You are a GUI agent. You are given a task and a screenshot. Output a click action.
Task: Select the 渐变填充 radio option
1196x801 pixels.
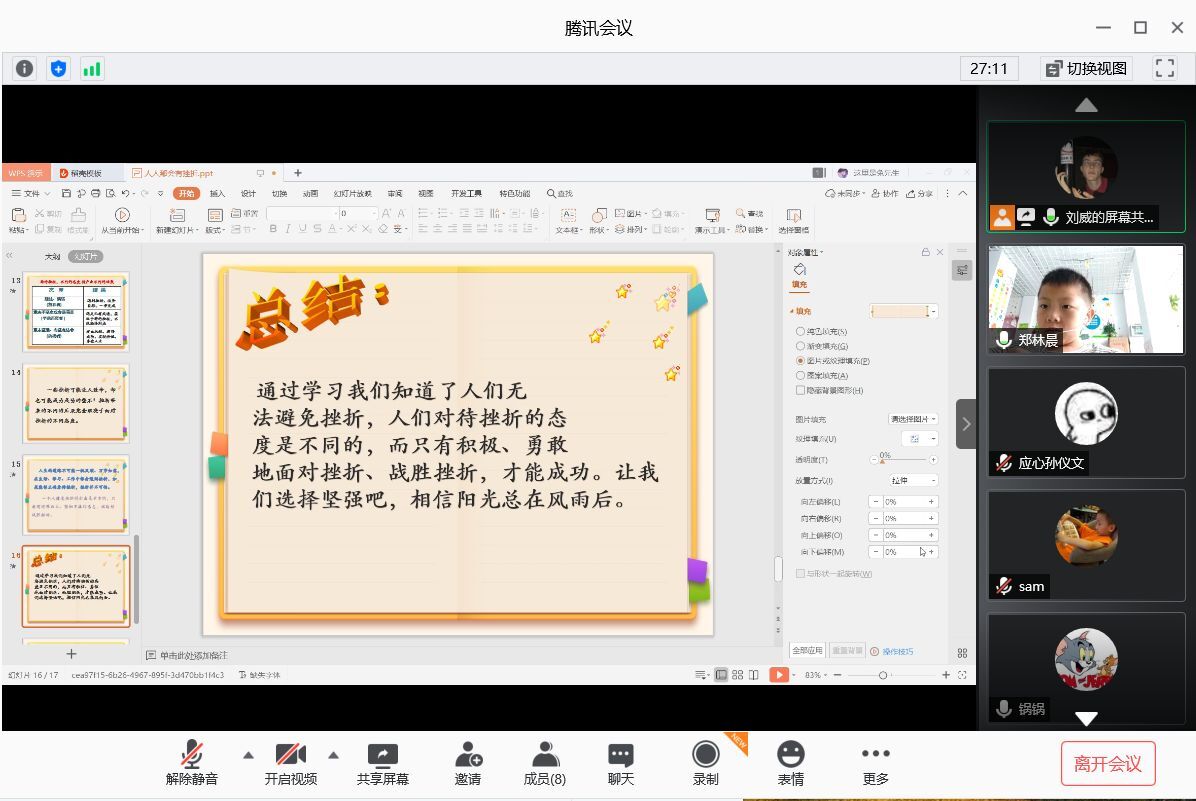pyautogui.click(x=801, y=346)
